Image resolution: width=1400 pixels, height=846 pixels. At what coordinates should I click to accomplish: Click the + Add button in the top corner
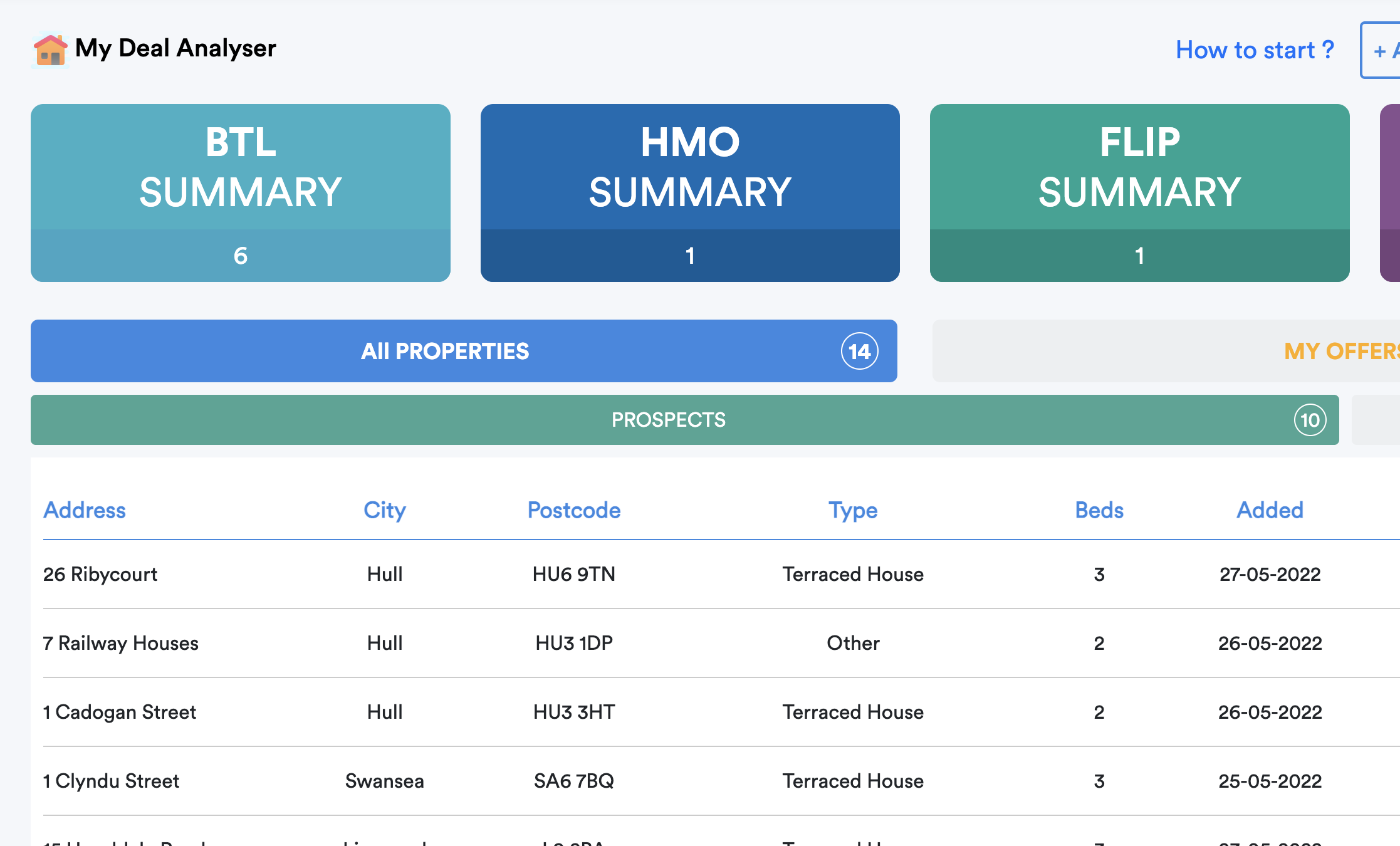tap(1386, 50)
